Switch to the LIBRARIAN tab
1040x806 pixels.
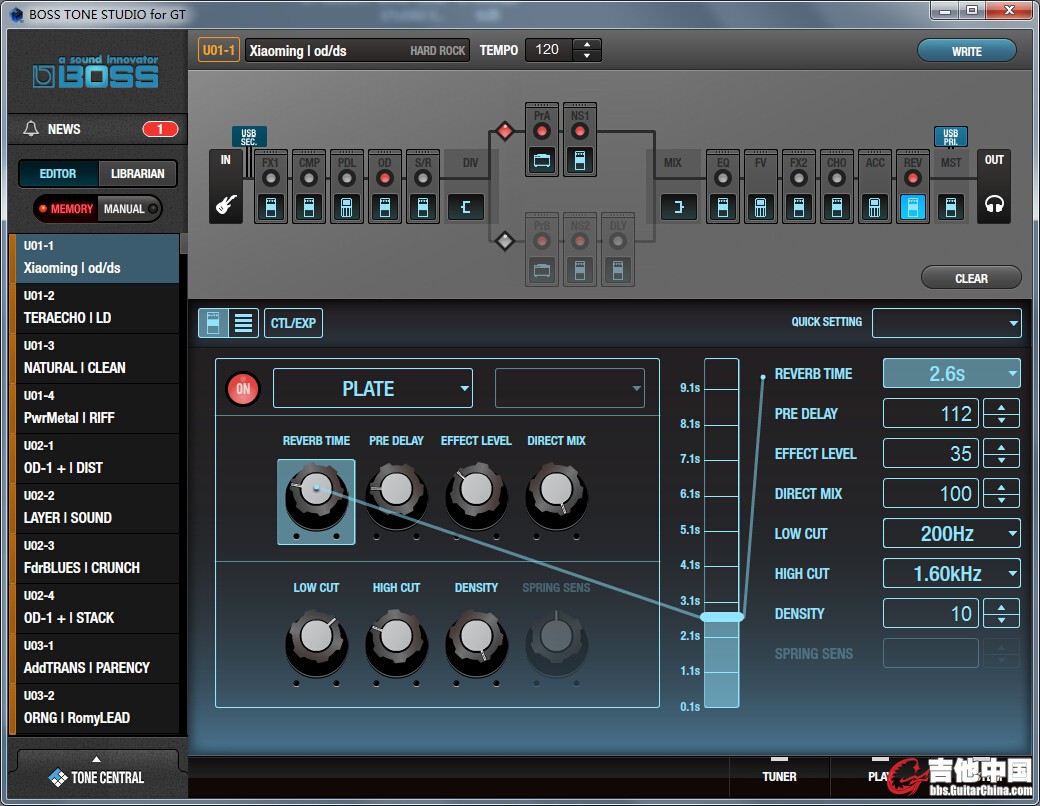pos(138,174)
